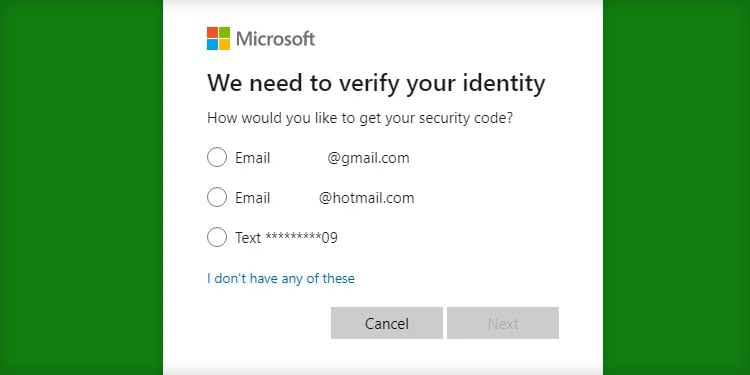The image size is (750, 375).
Task: Choose the @hotmail.com address label
Action: point(366,198)
